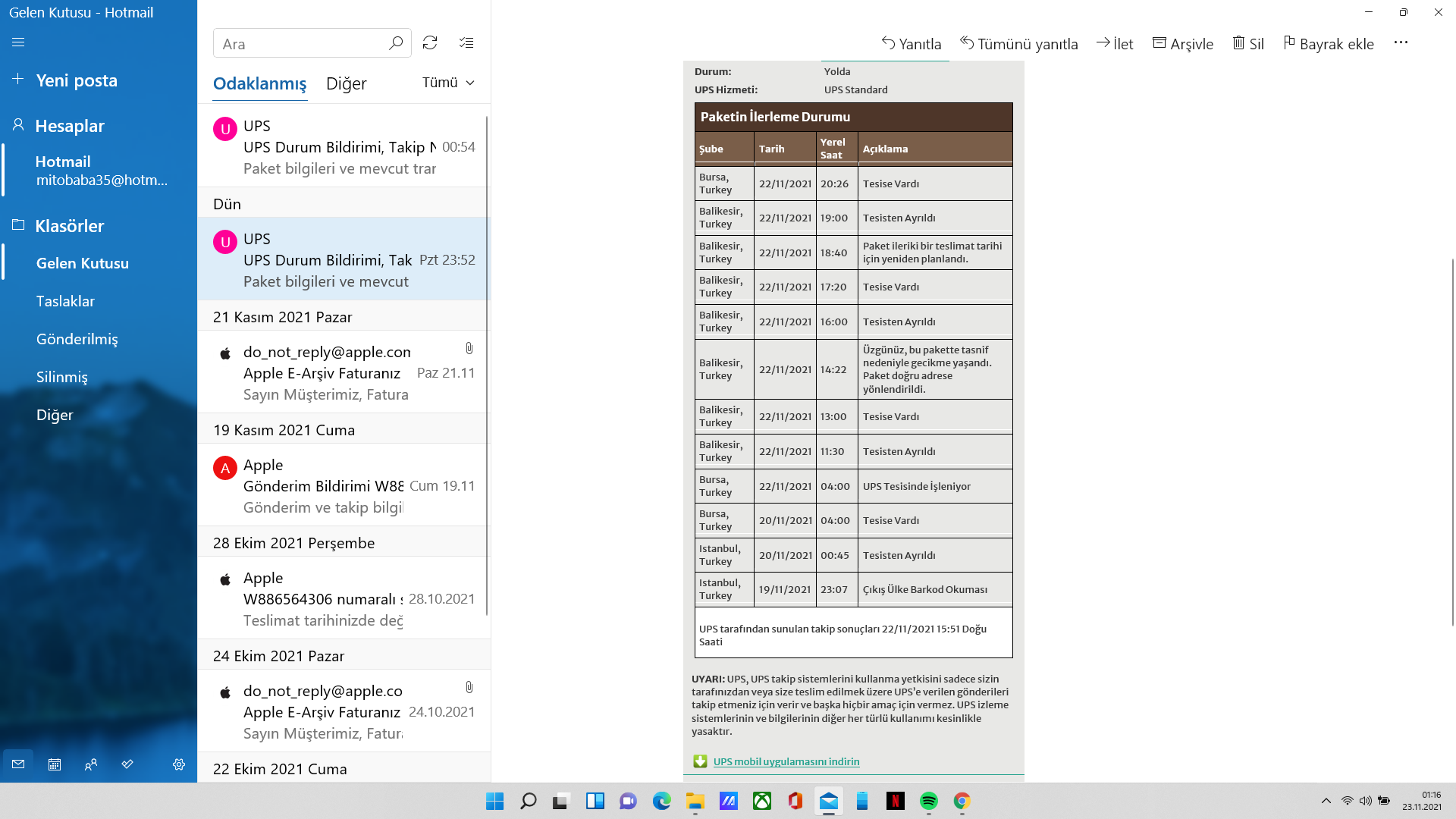Open taskbar Search icon
This screenshot has width=1456, height=819.
pyautogui.click(x=529, y=801)
